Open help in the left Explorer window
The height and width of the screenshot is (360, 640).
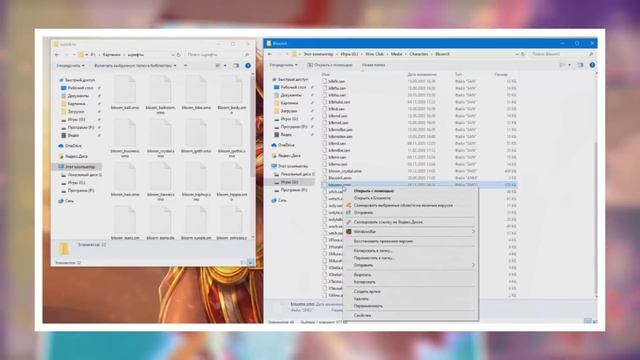(x=248, y=65)
